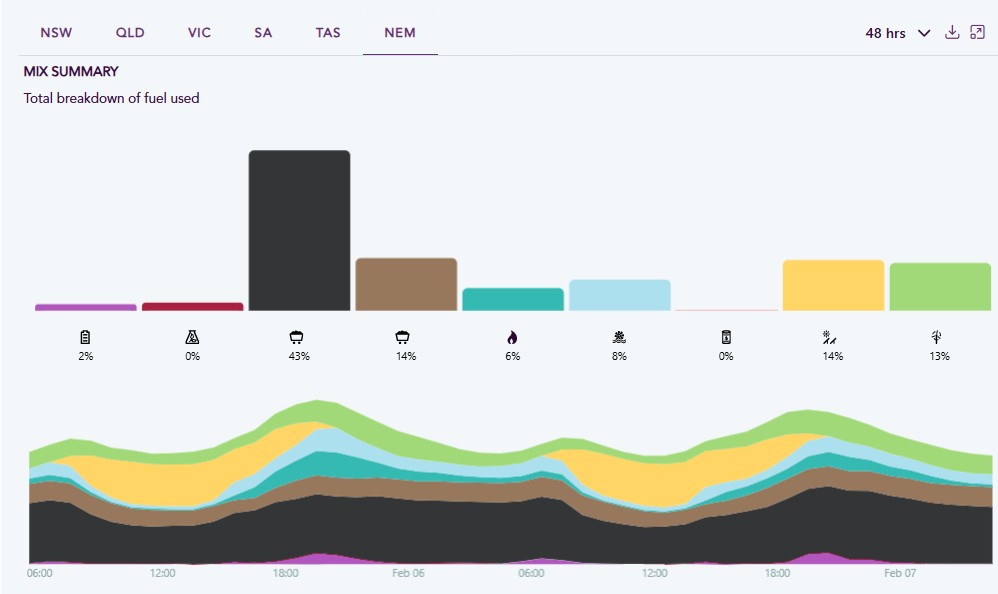Screen dimensions: 998x594
Task: Expand the chart to fullscreen
Action: coord(977,32)
